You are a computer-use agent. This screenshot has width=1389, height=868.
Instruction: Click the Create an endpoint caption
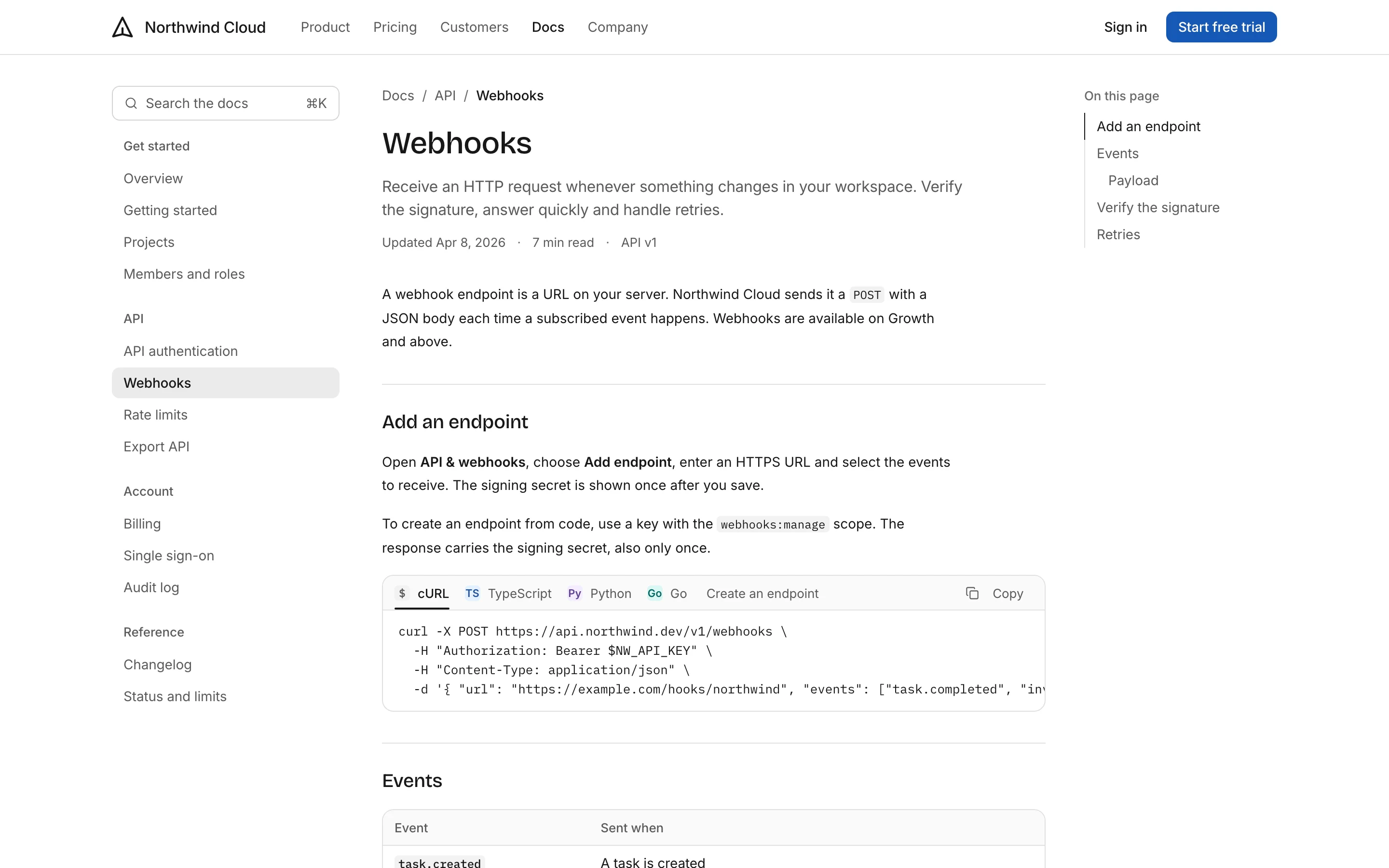[762, 593]
